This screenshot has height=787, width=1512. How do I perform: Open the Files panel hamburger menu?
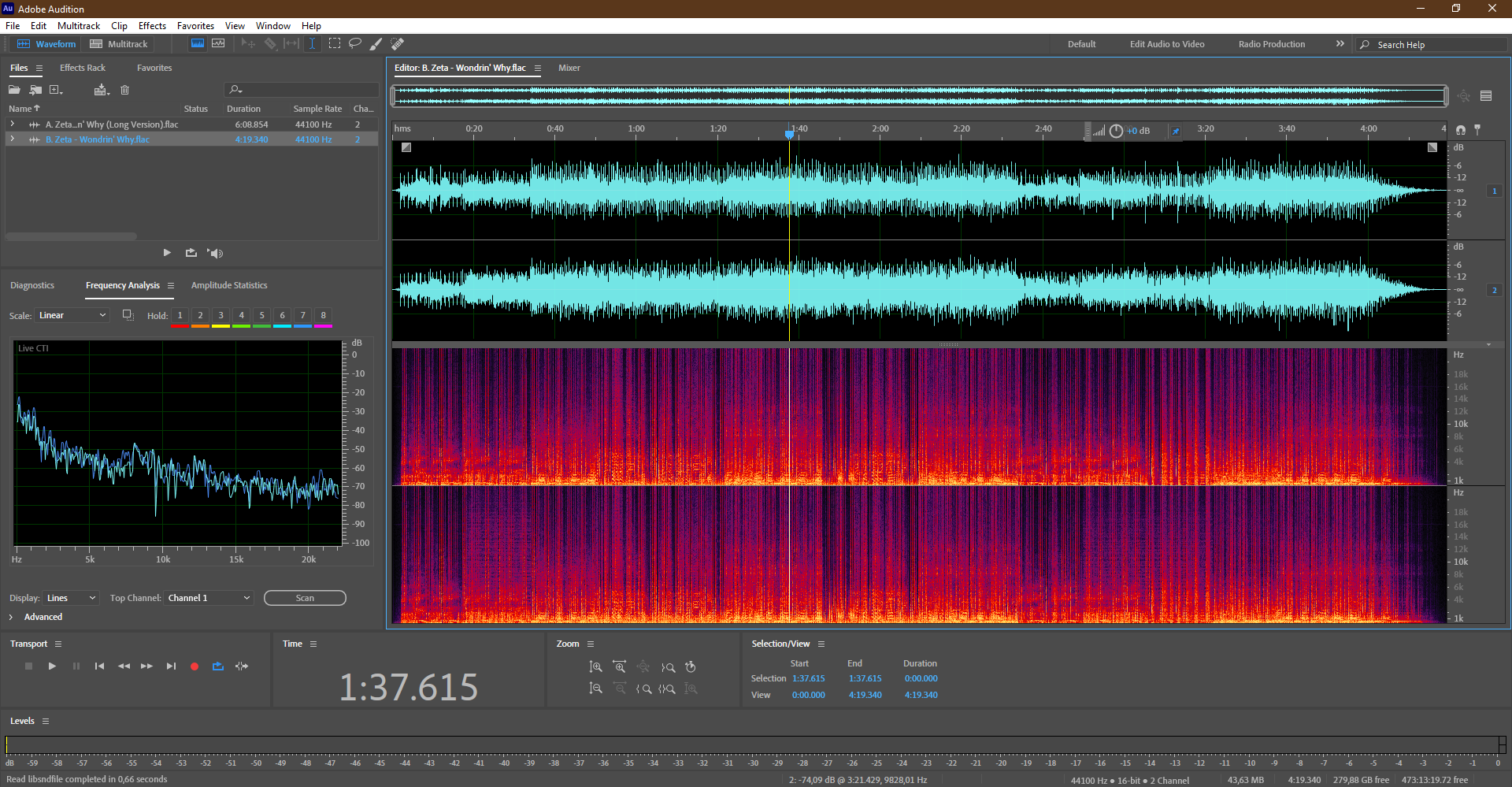39,68
